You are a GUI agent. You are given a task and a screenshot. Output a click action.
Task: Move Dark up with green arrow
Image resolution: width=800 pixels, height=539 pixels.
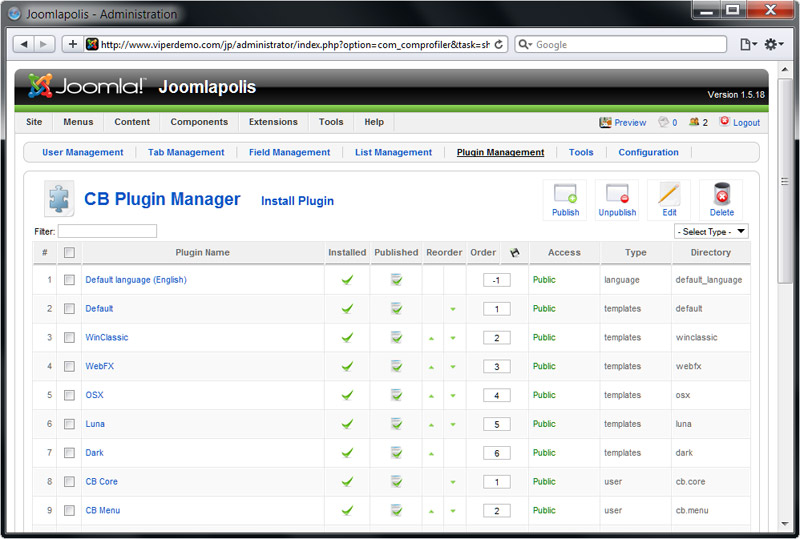[432, 453]
